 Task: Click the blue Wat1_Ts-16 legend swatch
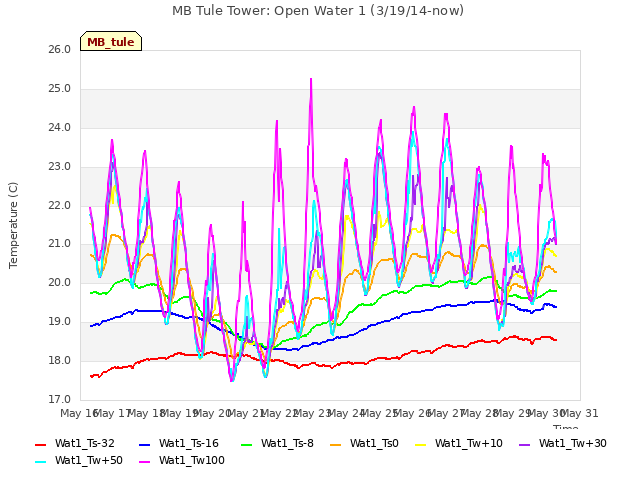[145, 445]
